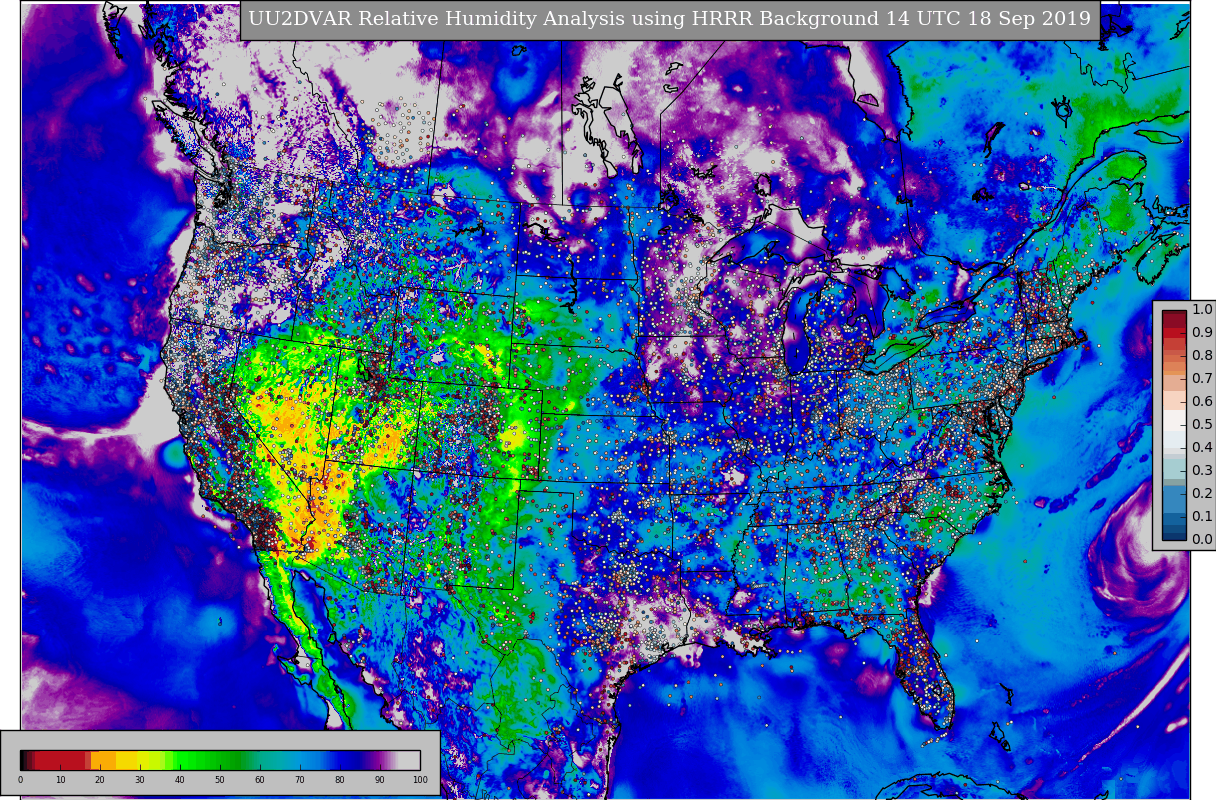Click the "40" tick label on humidity colorbar
Viewport: 1216px width, 800px height.
[180, 780]
